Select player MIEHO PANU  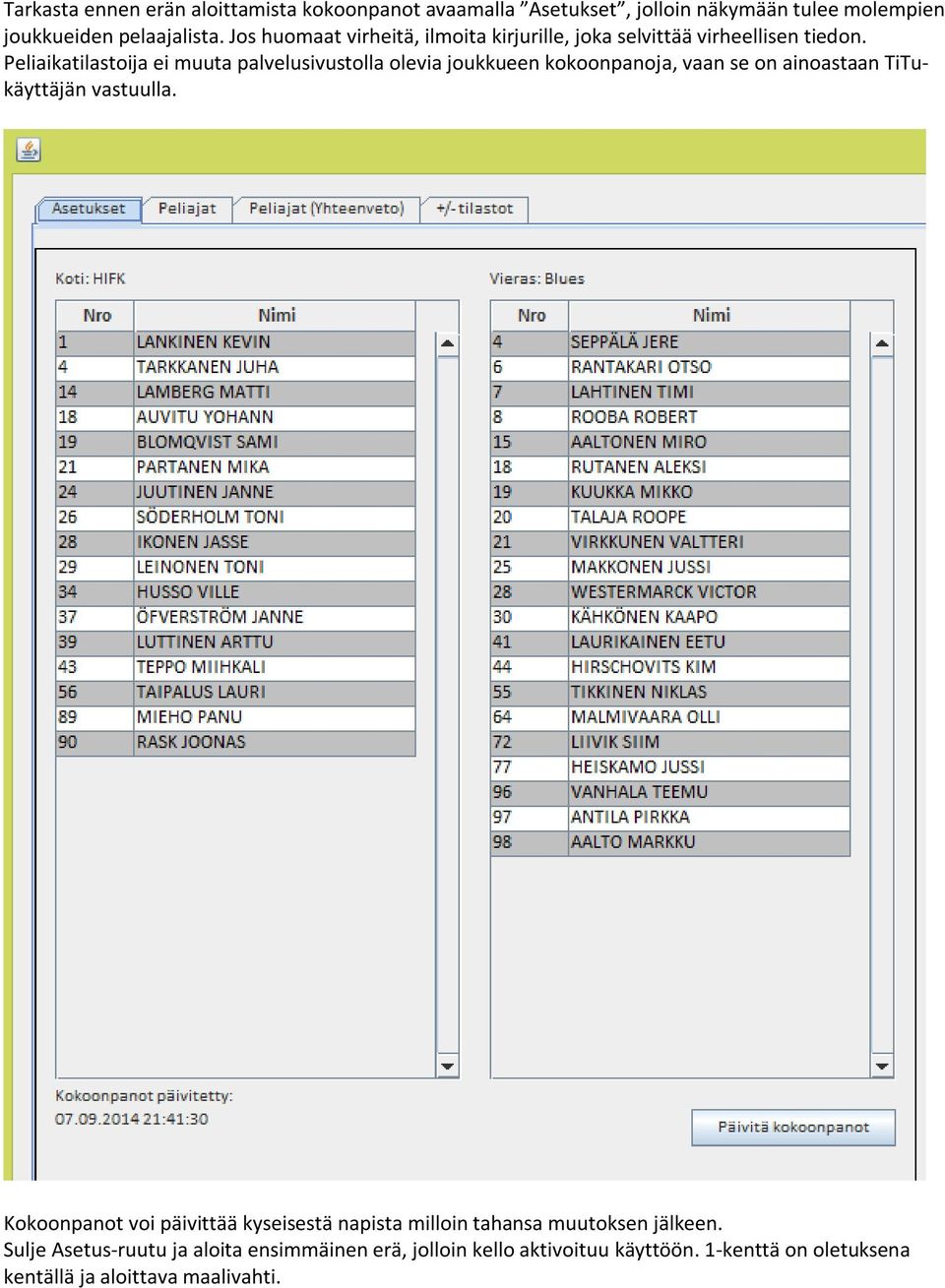point(236,717)
